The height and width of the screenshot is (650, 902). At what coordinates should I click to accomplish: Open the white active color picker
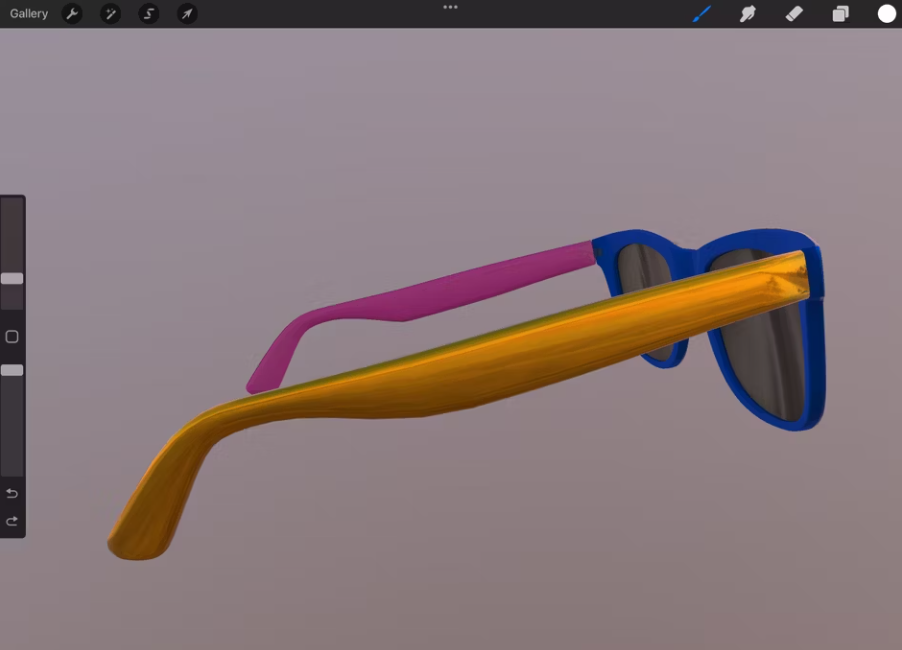pos(886,13)
